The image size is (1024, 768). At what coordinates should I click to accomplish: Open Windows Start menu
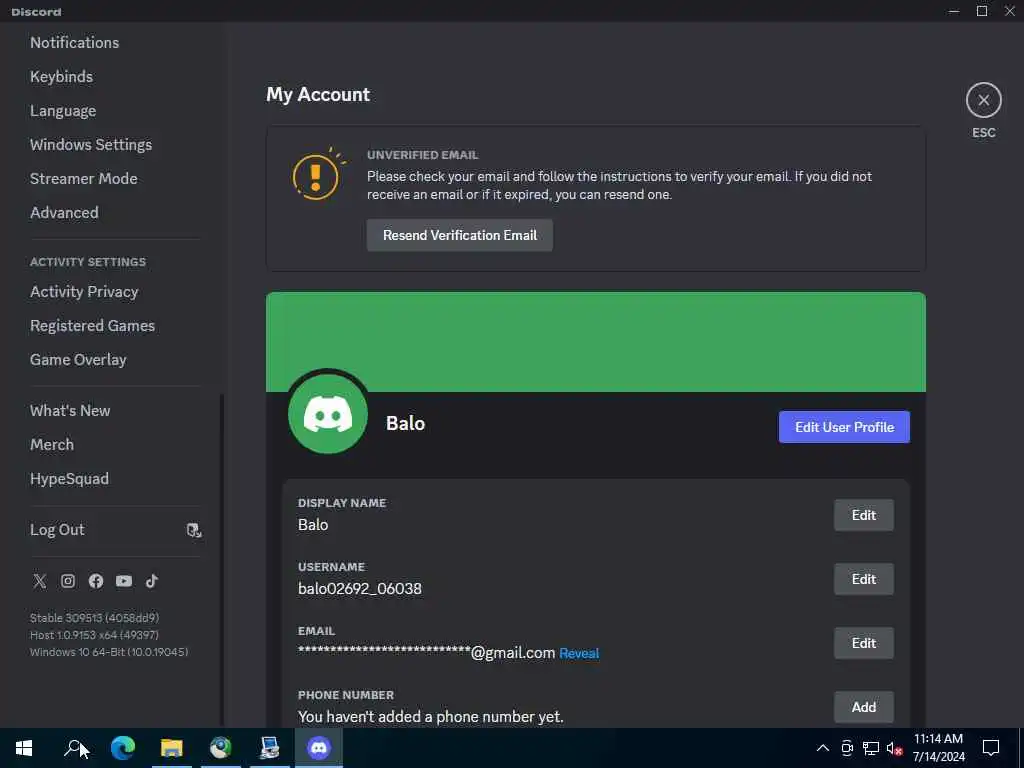pos(24,748)
